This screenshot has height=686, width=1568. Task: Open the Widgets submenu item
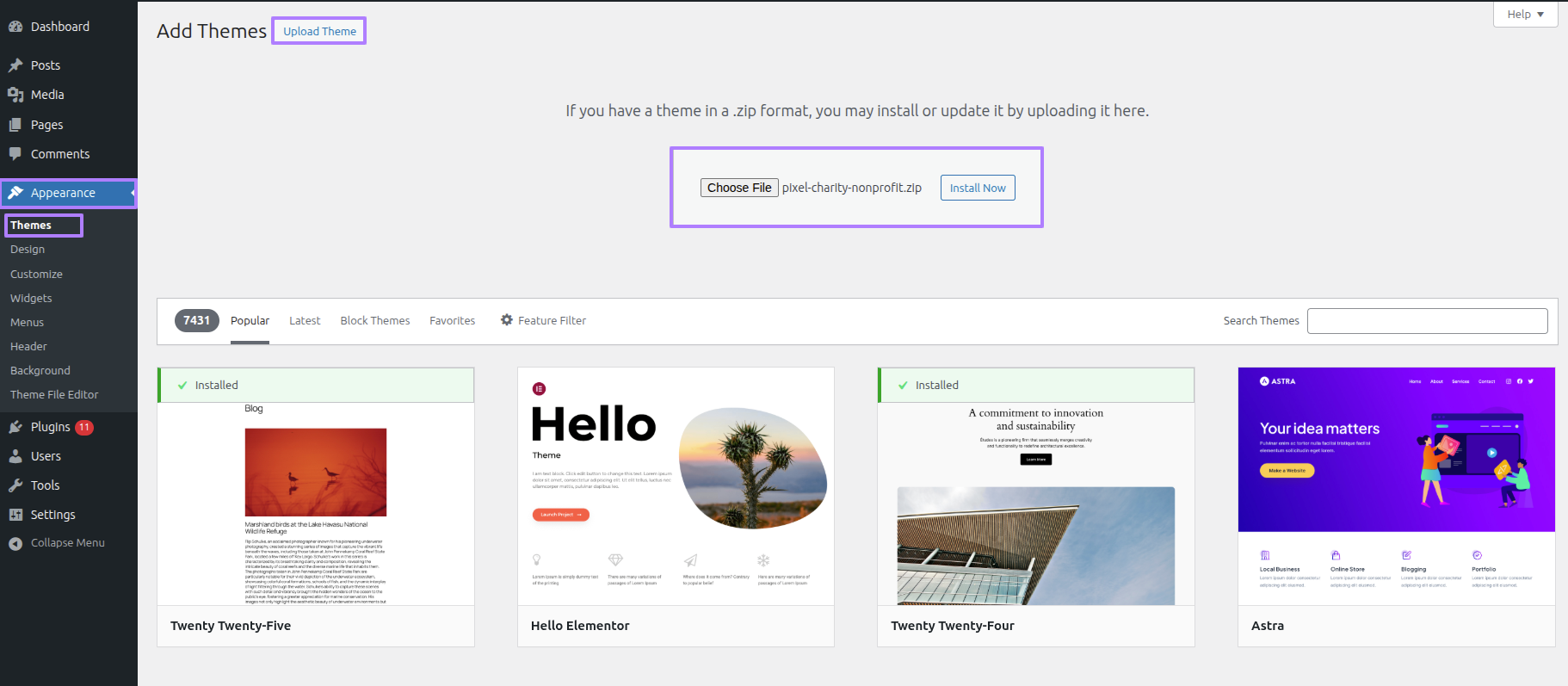(x=31, y=299)
